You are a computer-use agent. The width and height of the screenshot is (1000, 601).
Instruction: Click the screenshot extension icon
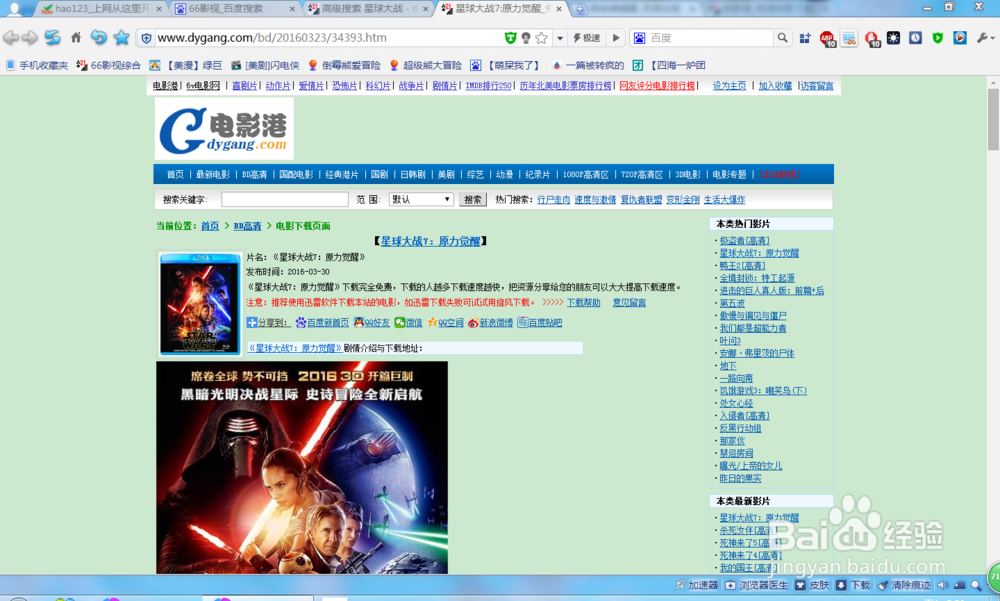[x=849, y=39]
